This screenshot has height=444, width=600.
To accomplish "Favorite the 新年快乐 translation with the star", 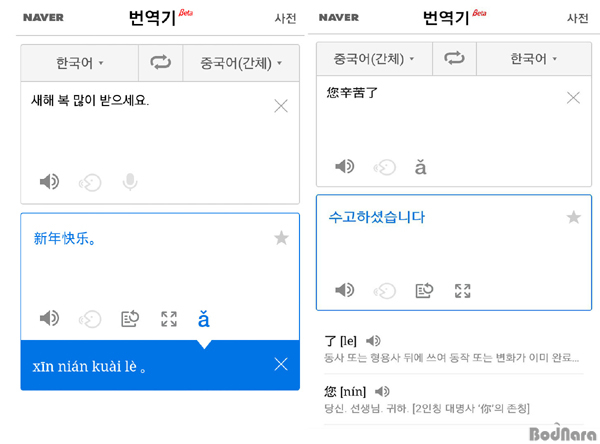I will click(281, 238).
